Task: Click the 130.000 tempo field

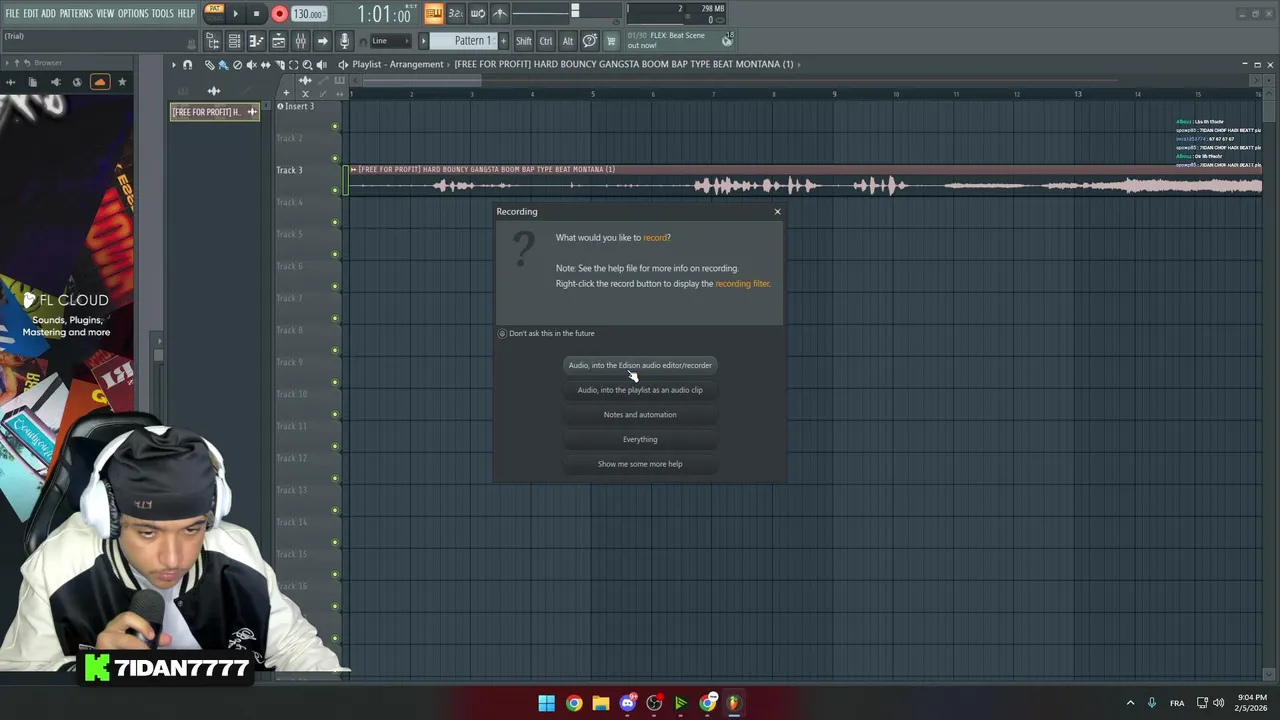Action: [x=308, y=14]
